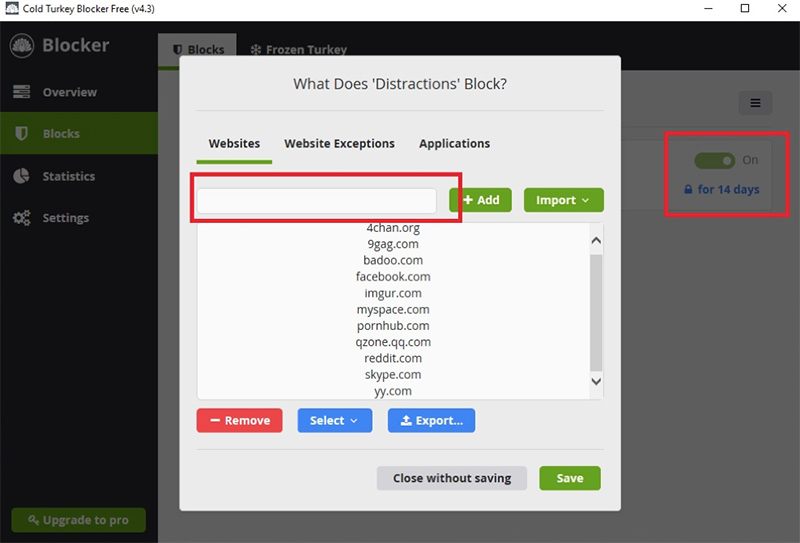Click the website address input field
This screenshot has width=800, height=543.
(x=316, y=200)
